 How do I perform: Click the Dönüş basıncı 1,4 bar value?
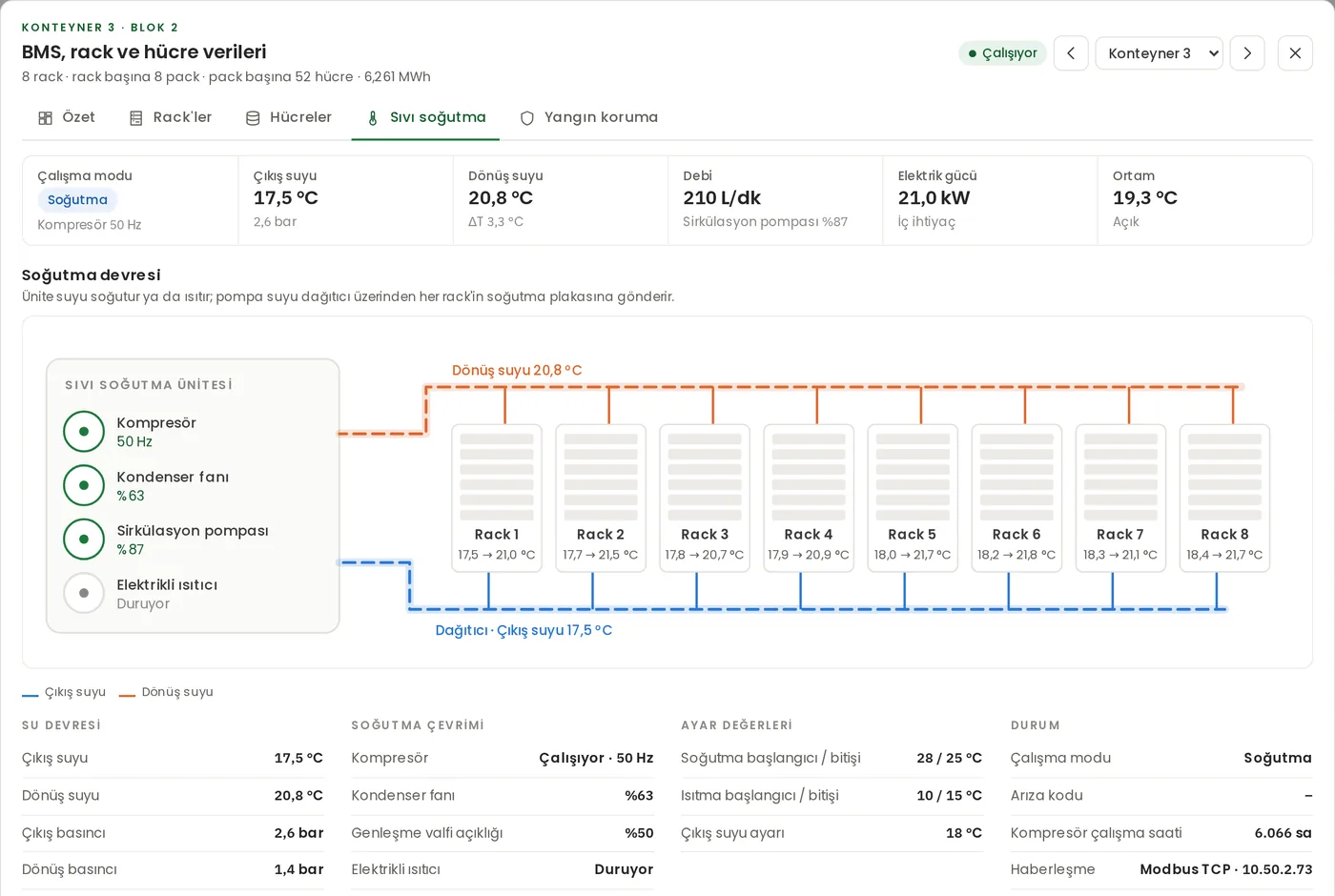coord(298,869)
